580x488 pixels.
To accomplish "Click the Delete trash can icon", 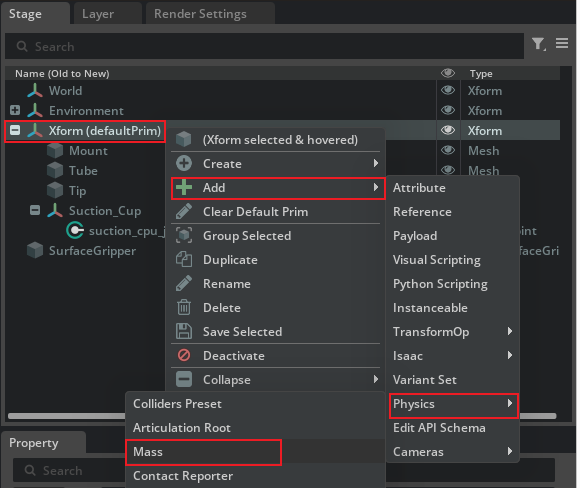I will pos(184,307).
